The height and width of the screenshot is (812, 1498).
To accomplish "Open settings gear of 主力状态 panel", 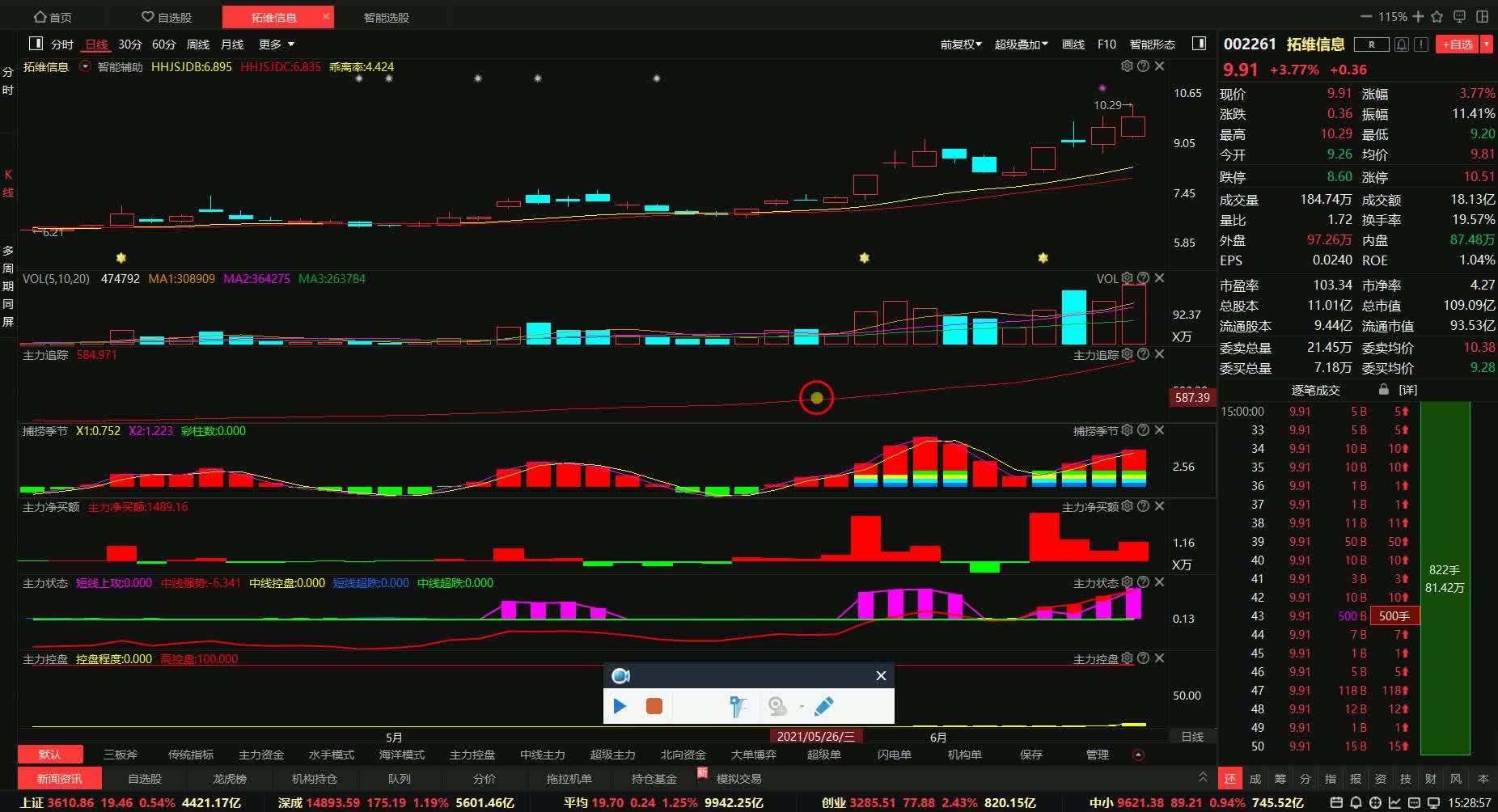I will point(1127,582).
